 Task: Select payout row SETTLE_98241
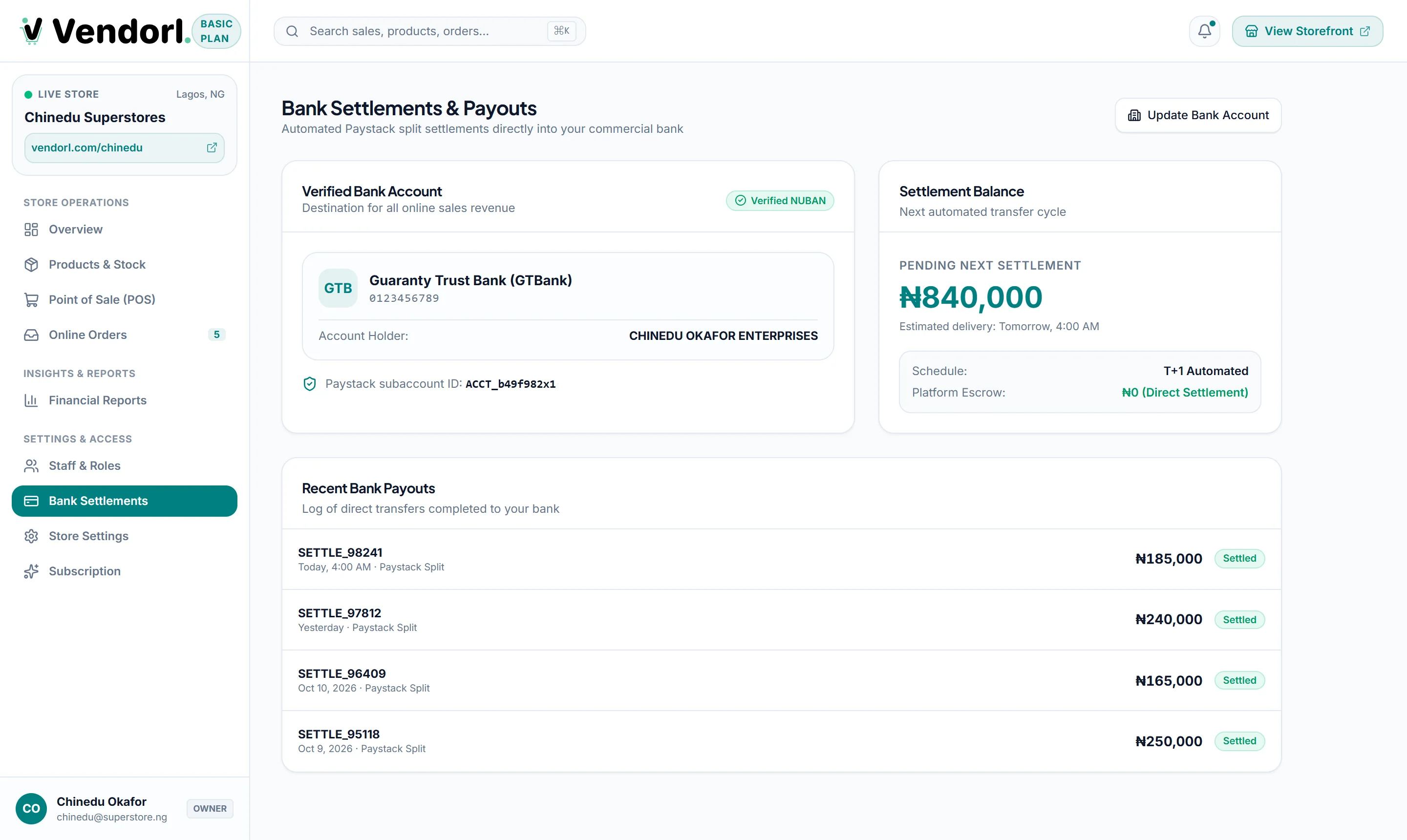tap(781, 559)
